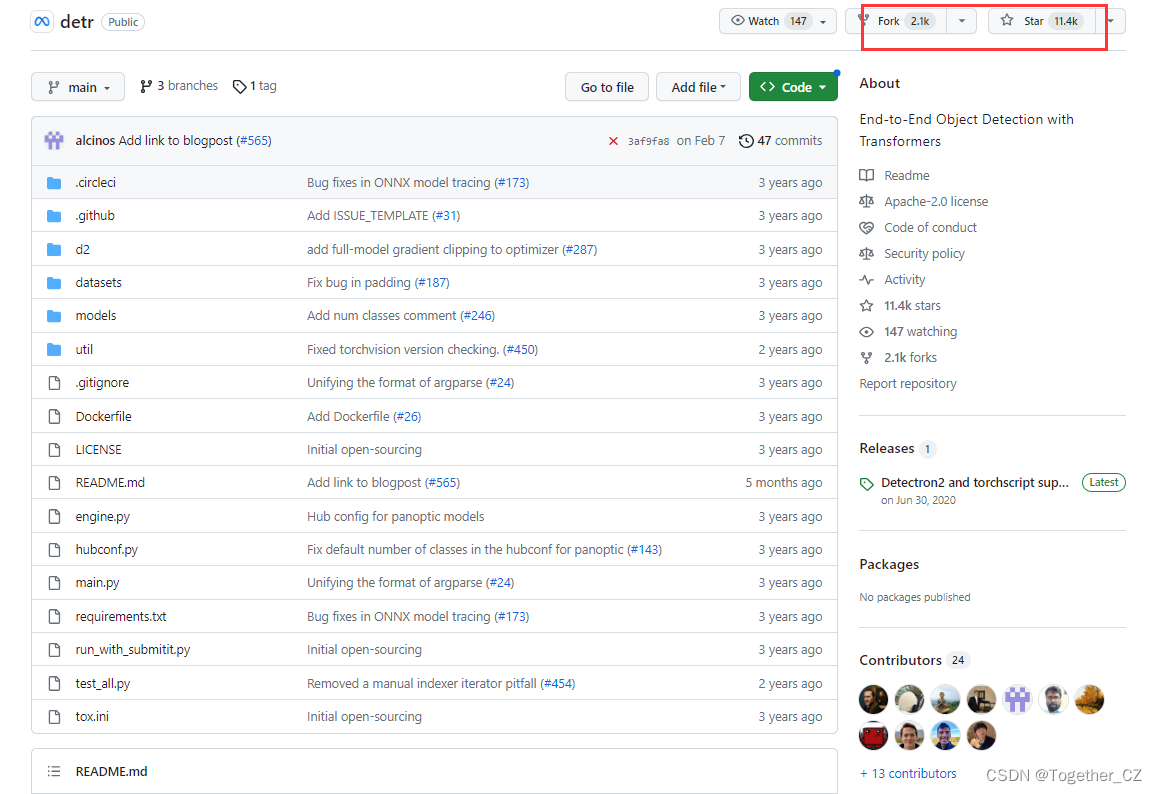Image resolution: width=1157 pixels, height=794 pixels.
Task: Click the first contributor avatar
Action: (x=873, y=699)
